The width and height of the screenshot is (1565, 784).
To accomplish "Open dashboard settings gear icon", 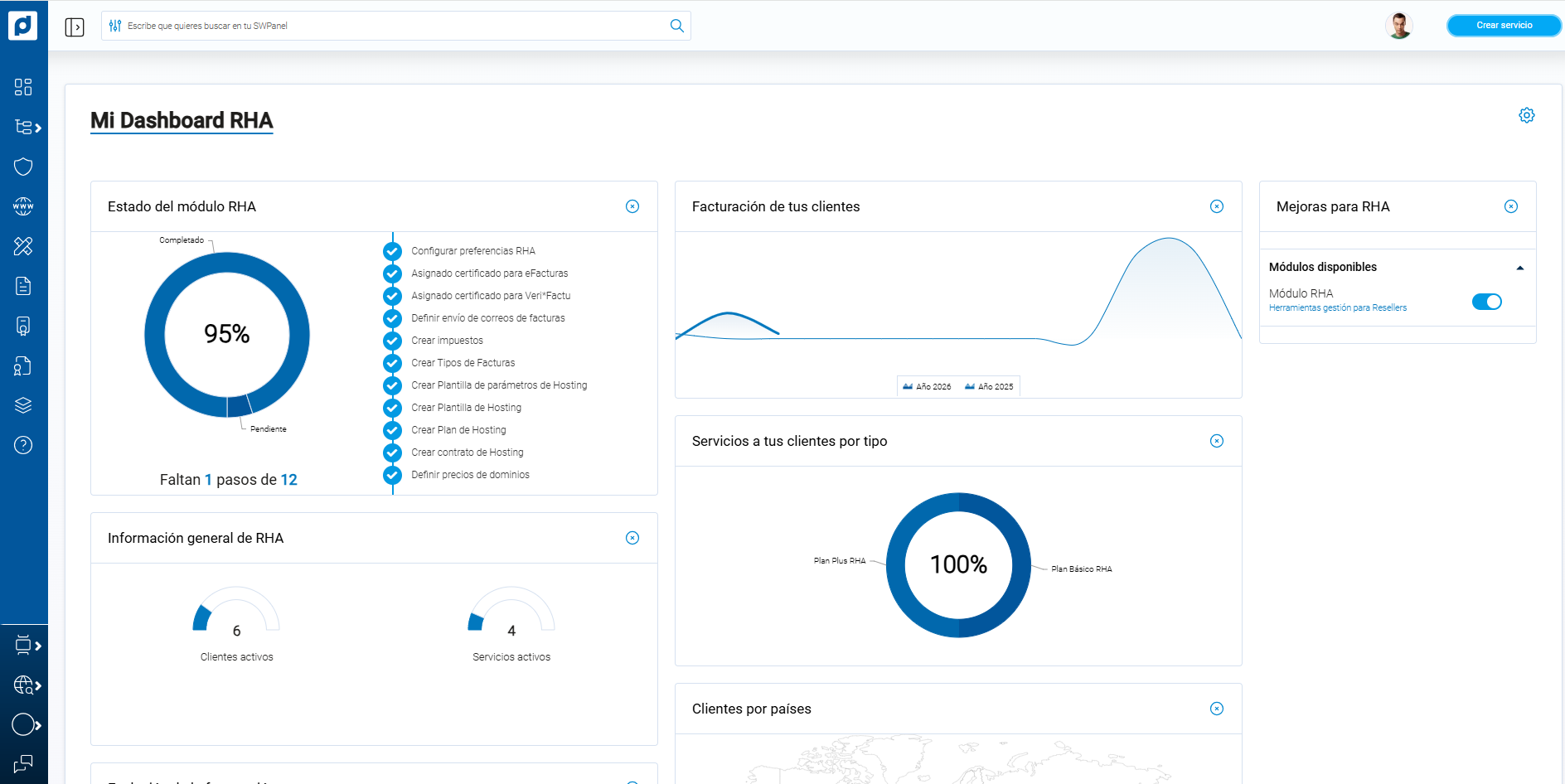I will (1526, 115).
